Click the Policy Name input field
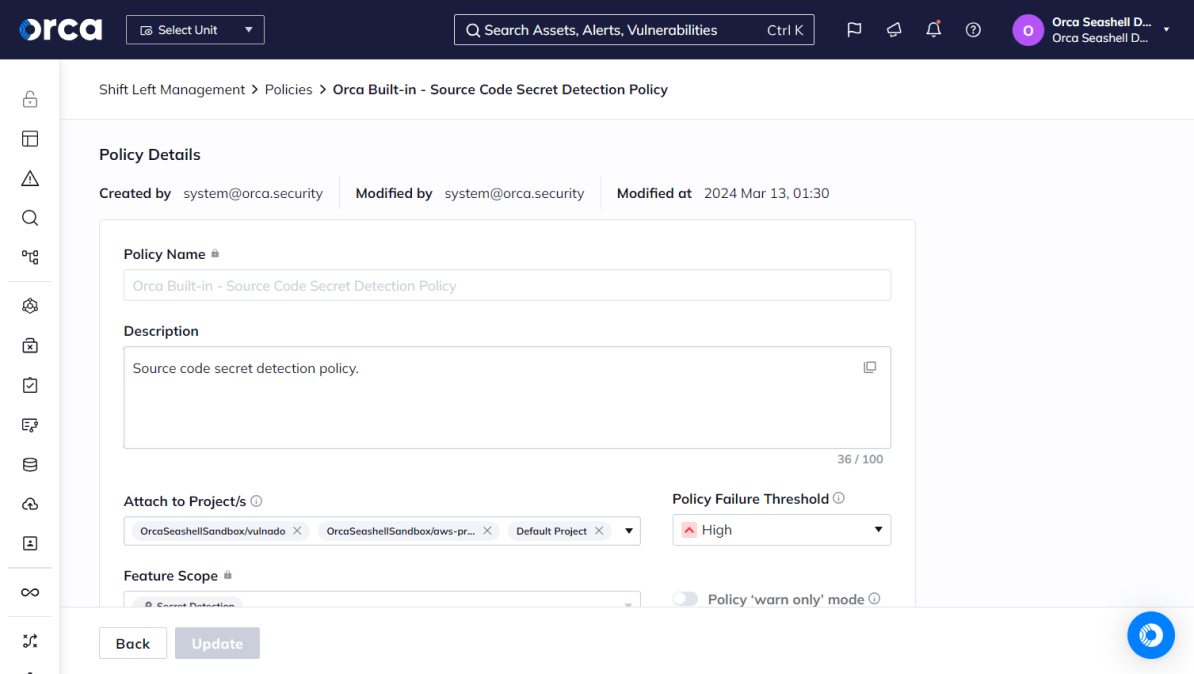The width and height of the screenshot is (1194, 674). pos(506,286)
